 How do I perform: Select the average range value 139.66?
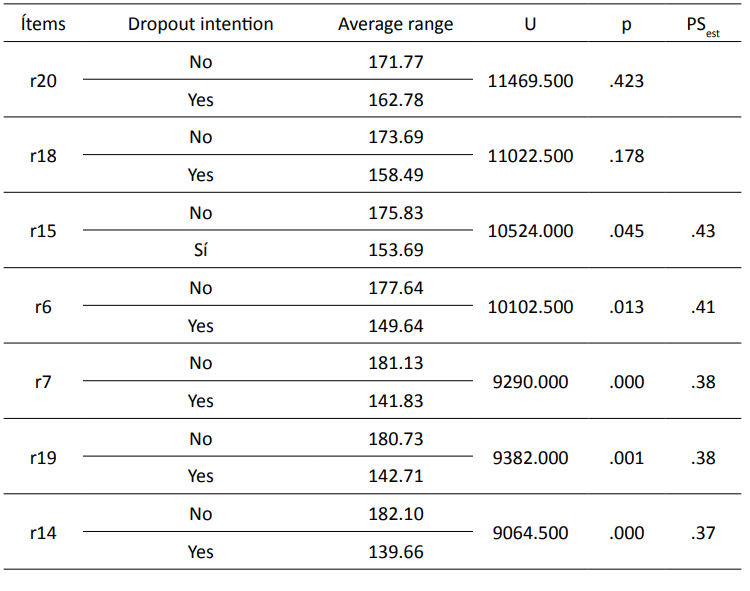[x=395, y=552]
